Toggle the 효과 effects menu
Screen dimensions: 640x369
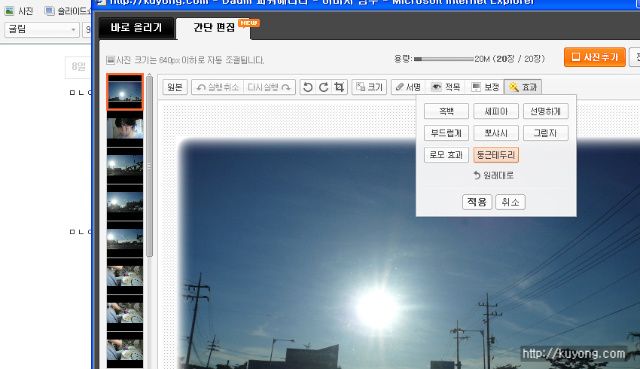(x=523, y=87)
